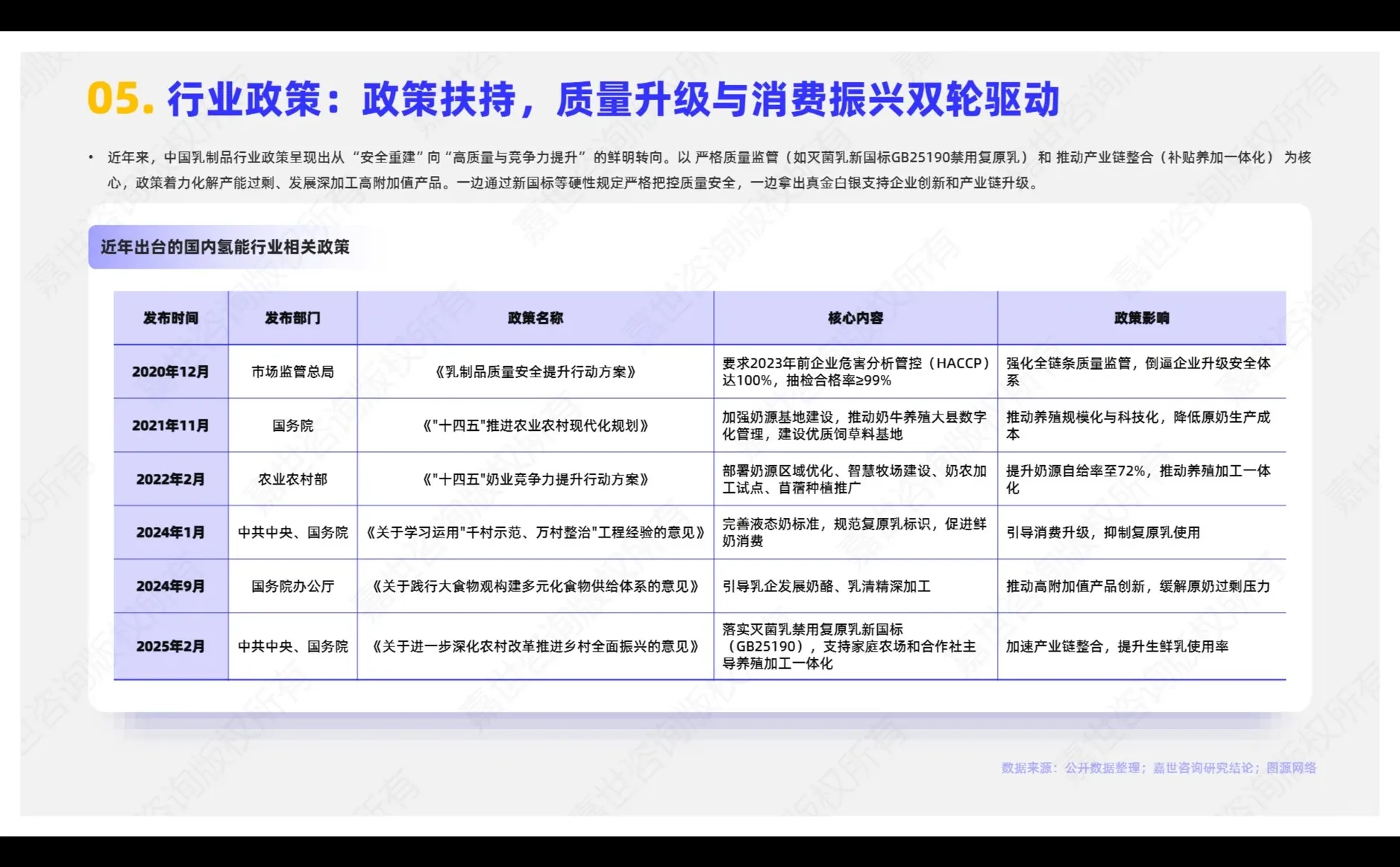The width and height of the screenshot is (1400, 867).
Task: Click the 2020年12月 date cell
Action: [170, 371]
